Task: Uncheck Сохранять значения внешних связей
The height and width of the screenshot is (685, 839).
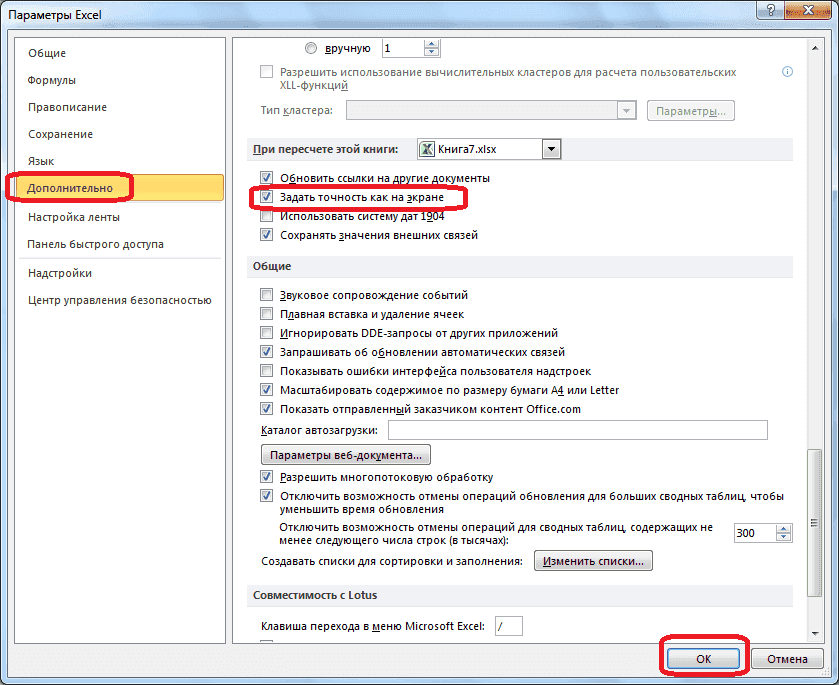Action: pyautogui.click(x=266, y=234)
